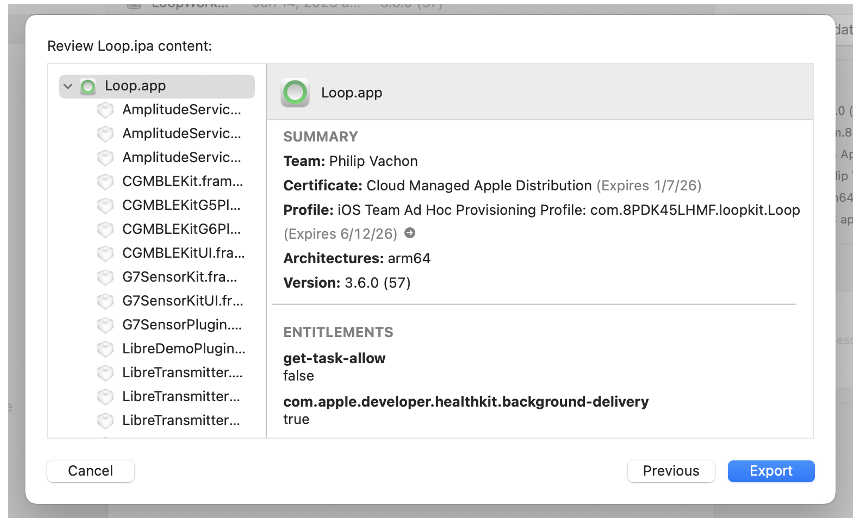Screen dimensions: 862x528
Task: Click the 'Version: 3.6.0 (57)' line
Action: pyautogui.click(x=347, y=283)
